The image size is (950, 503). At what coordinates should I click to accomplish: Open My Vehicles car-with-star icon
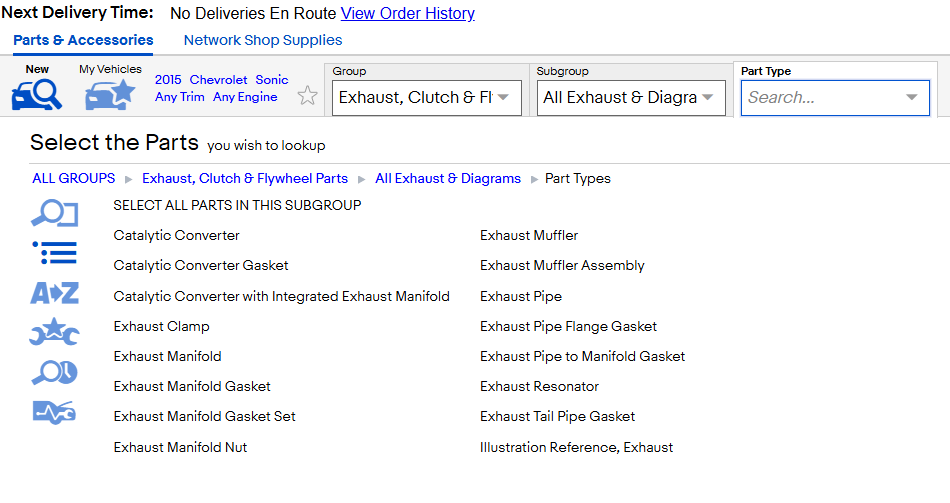(110, 95)
